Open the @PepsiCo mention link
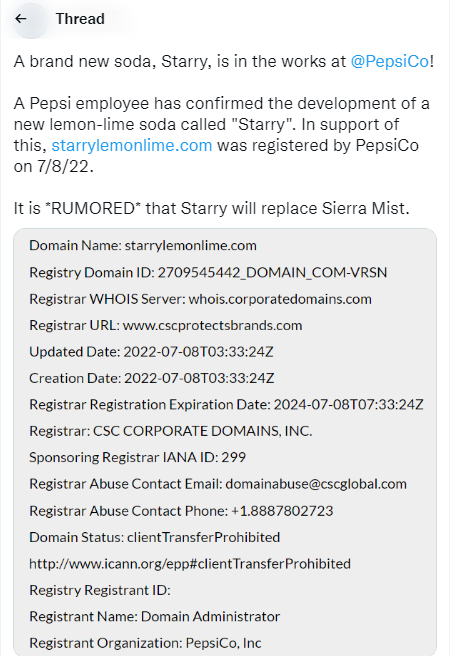451x656 pixels. [x=390, y=62]
